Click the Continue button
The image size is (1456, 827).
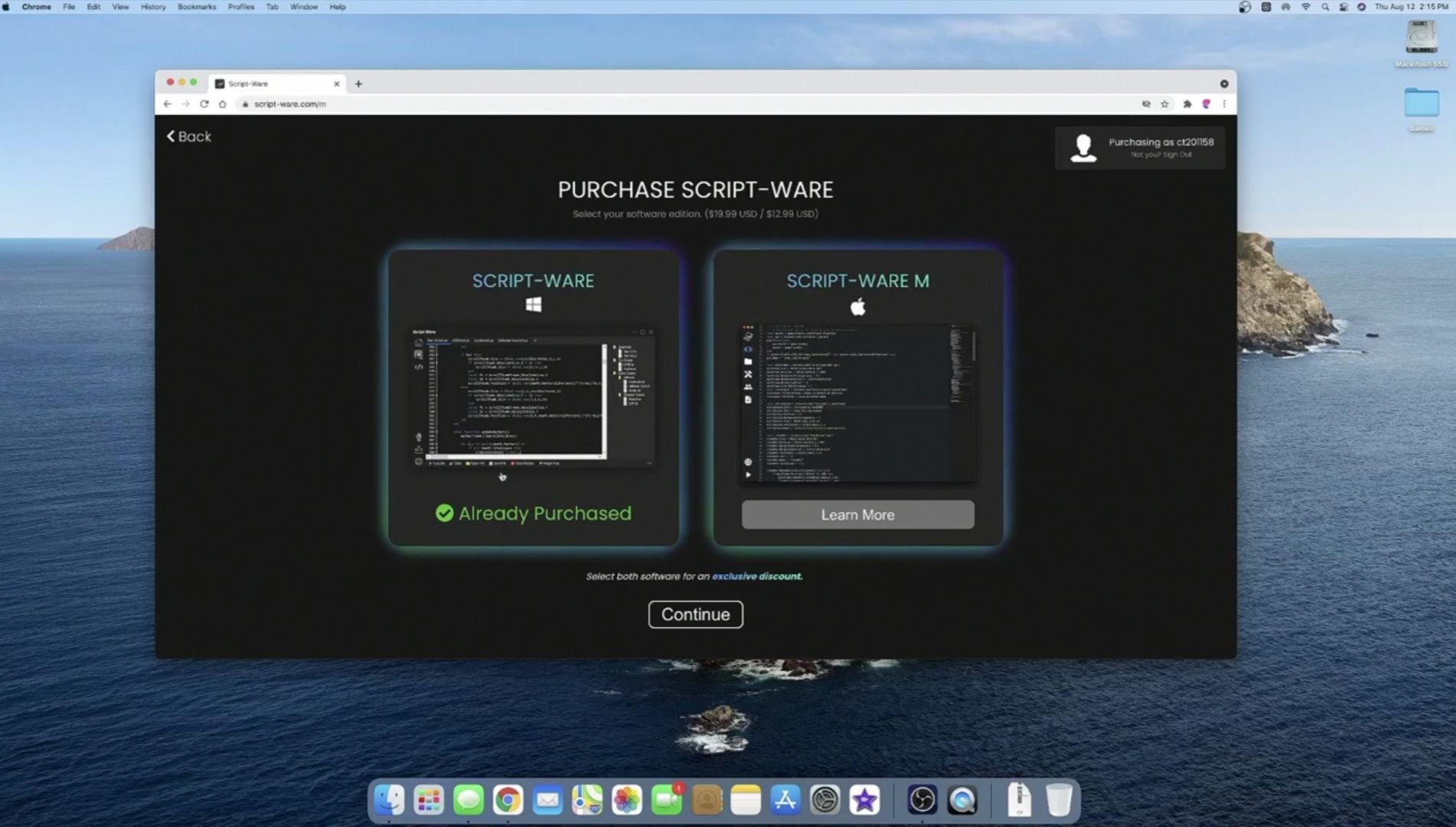(x=695, y=614)
